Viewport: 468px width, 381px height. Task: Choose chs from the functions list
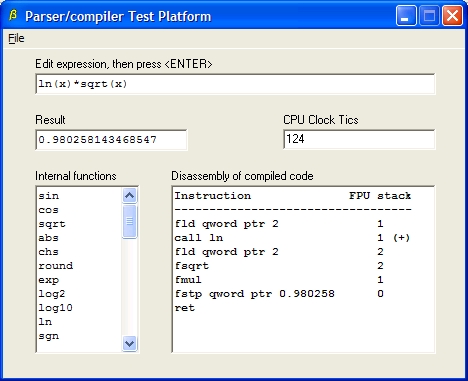point(49,252)
